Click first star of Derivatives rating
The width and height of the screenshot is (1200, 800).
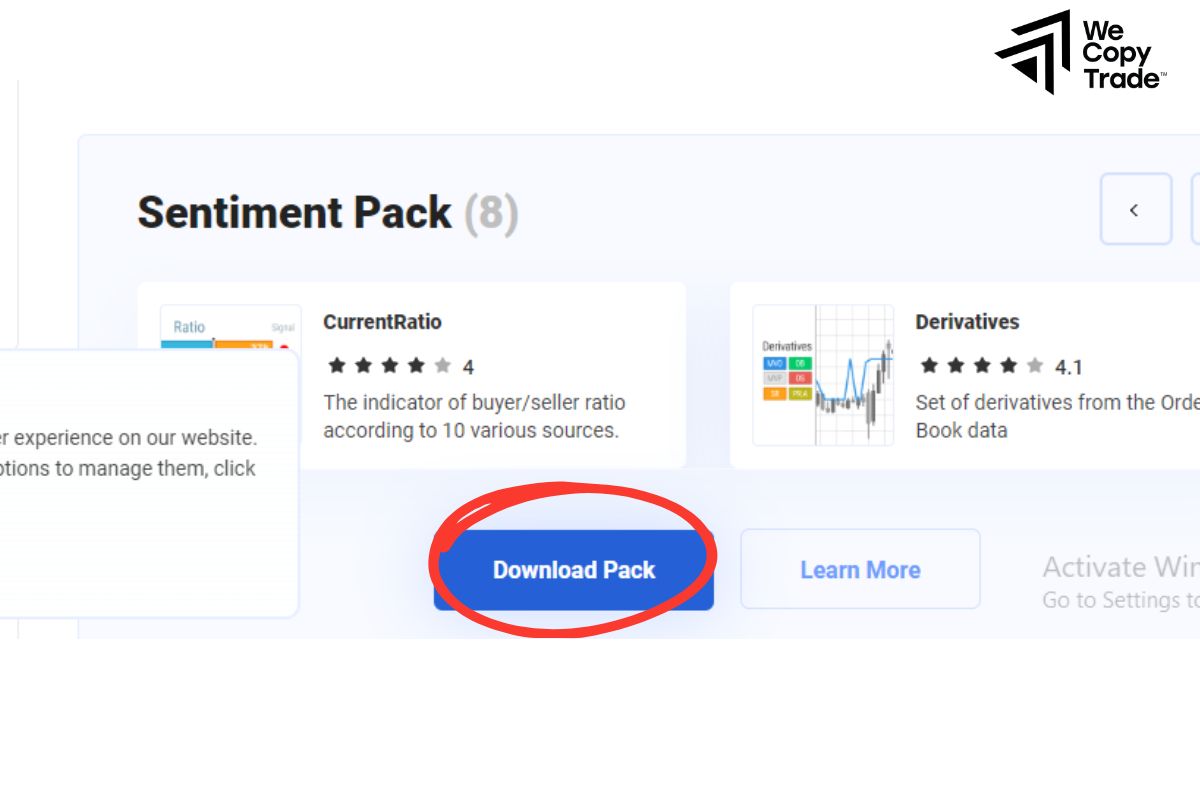tap(929, 366)
